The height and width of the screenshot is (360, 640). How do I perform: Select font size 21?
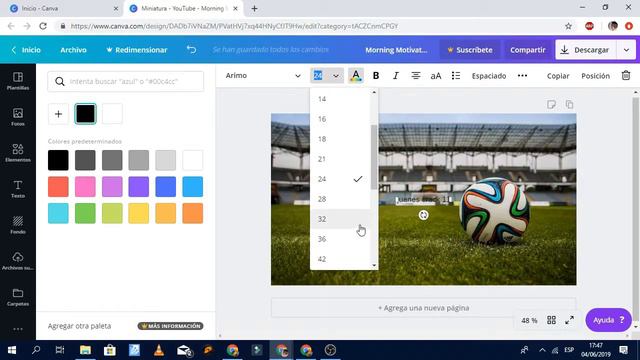pyautogui.click(x=340, y=159)
